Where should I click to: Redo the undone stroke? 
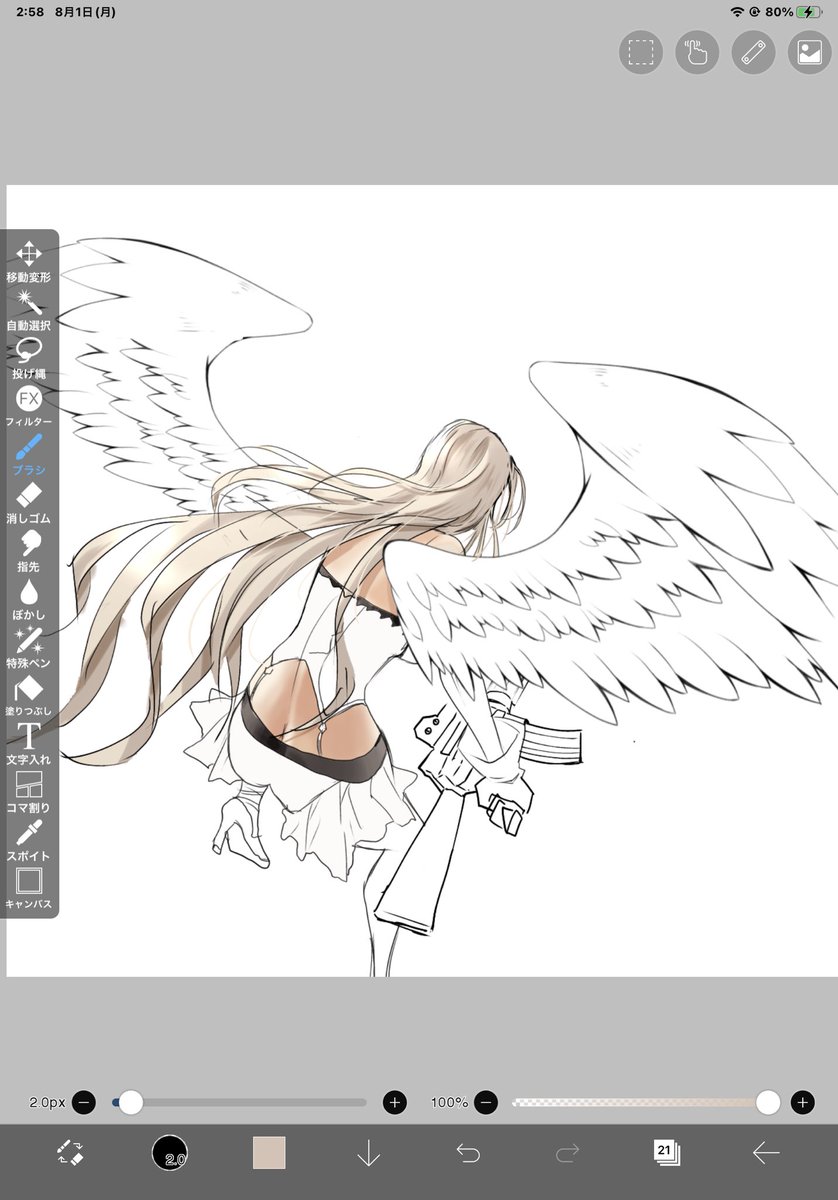pos(567,1153)
